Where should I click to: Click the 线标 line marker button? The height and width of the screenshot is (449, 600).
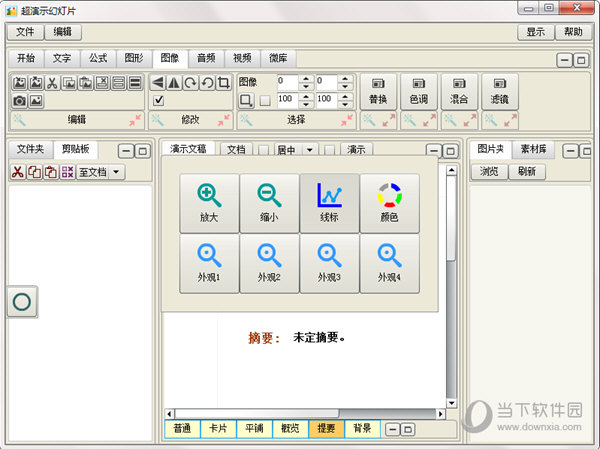(329, 203)
